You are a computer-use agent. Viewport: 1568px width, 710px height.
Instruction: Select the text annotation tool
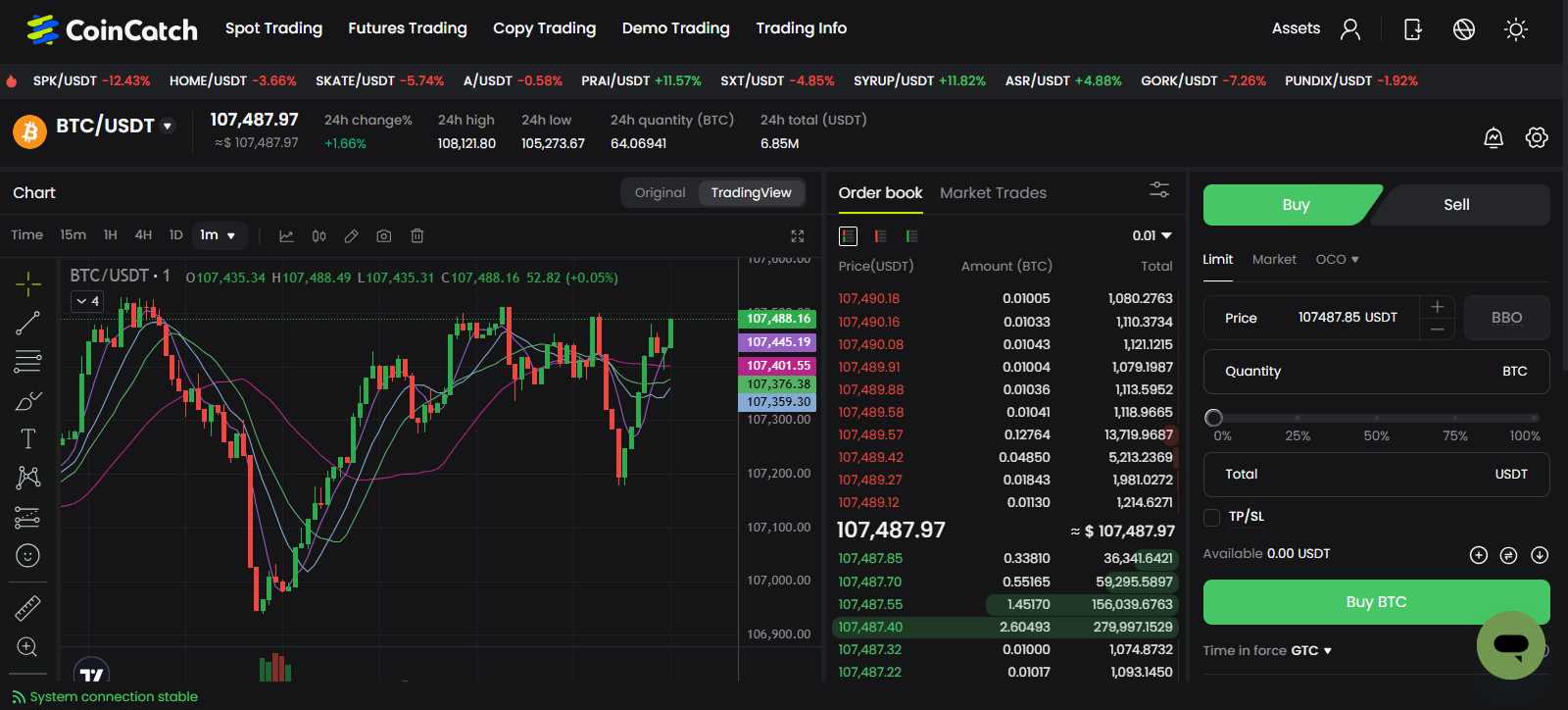click(x=28, y=439)
